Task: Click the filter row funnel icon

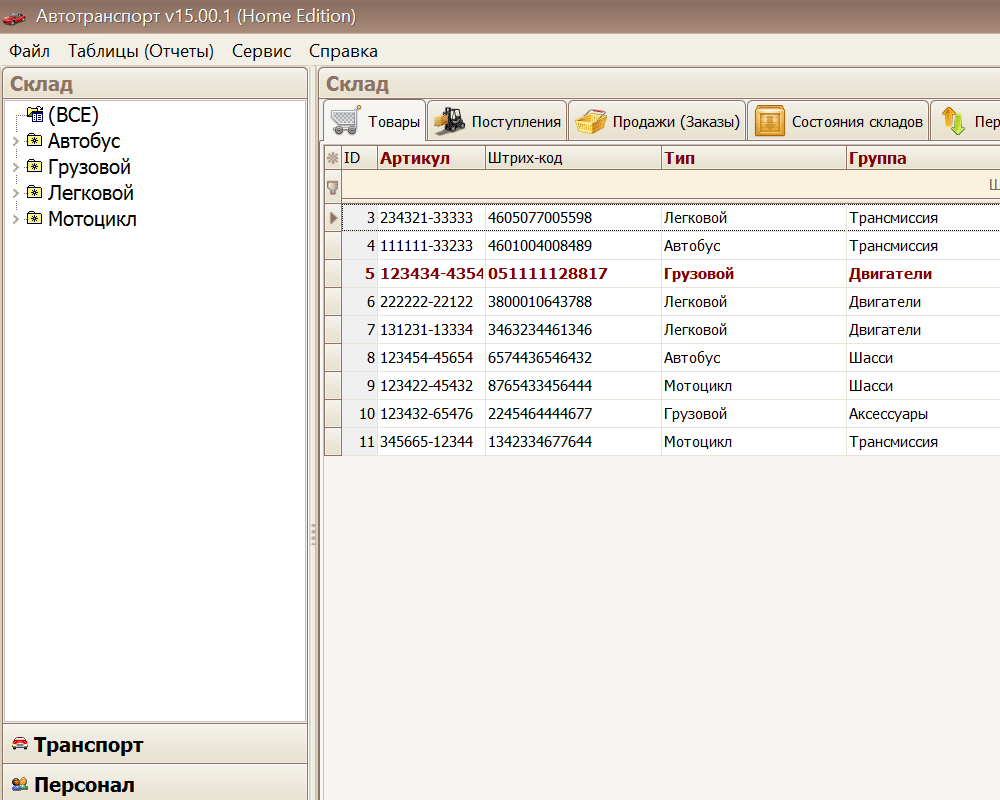Action: coord(333,188)
